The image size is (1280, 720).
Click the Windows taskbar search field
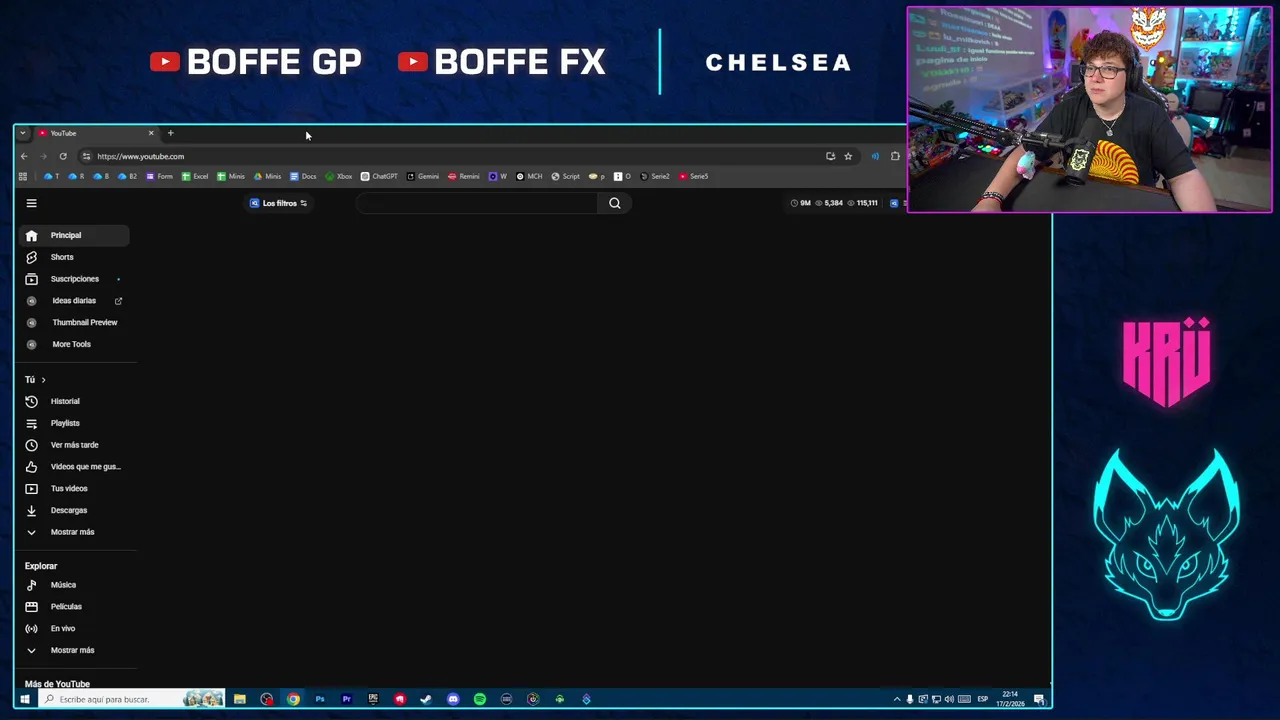click(x=130, y=699)
